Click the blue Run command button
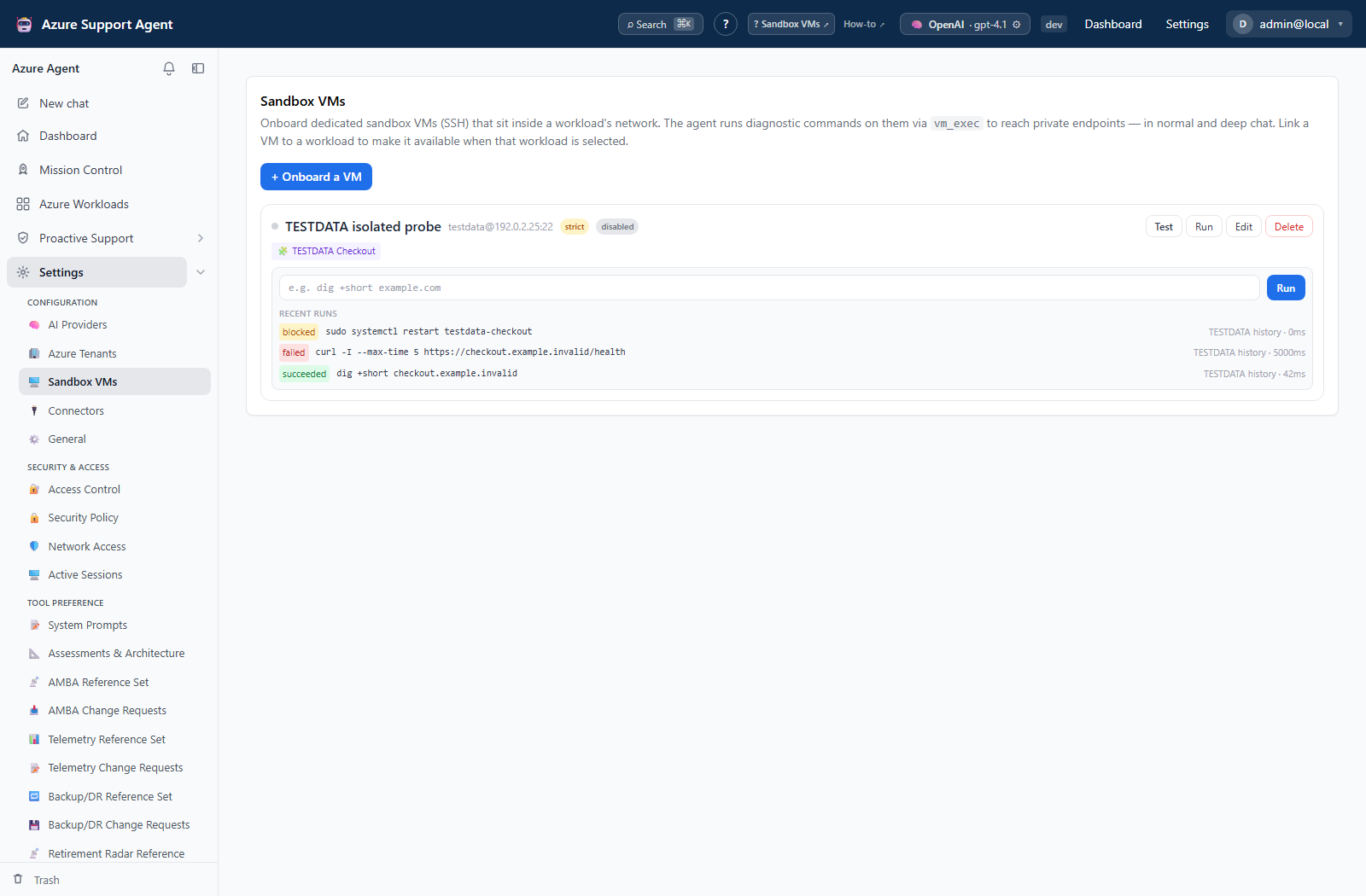 [1286, 288]
